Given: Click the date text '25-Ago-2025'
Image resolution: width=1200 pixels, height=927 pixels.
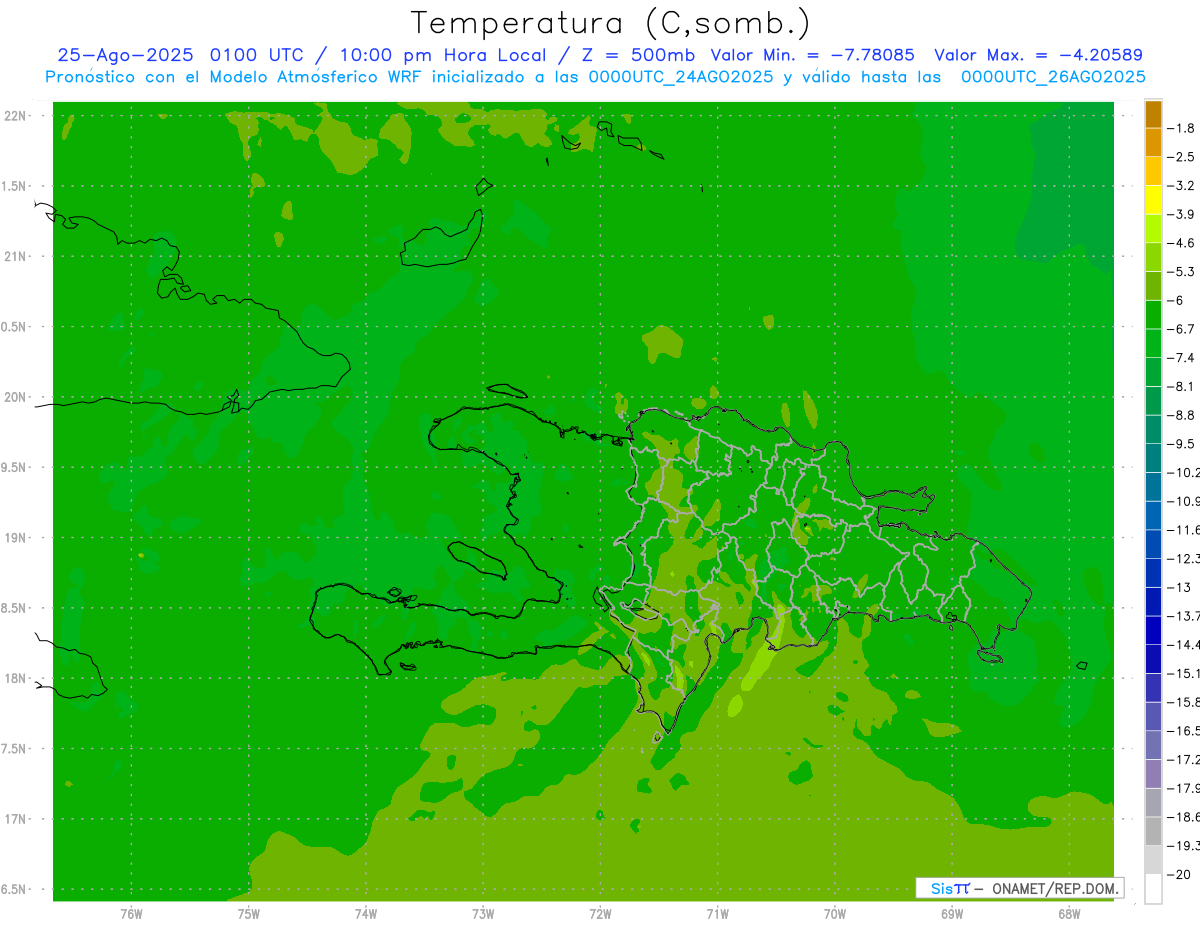Looking at the screenshot, I should tap(126, 55).
